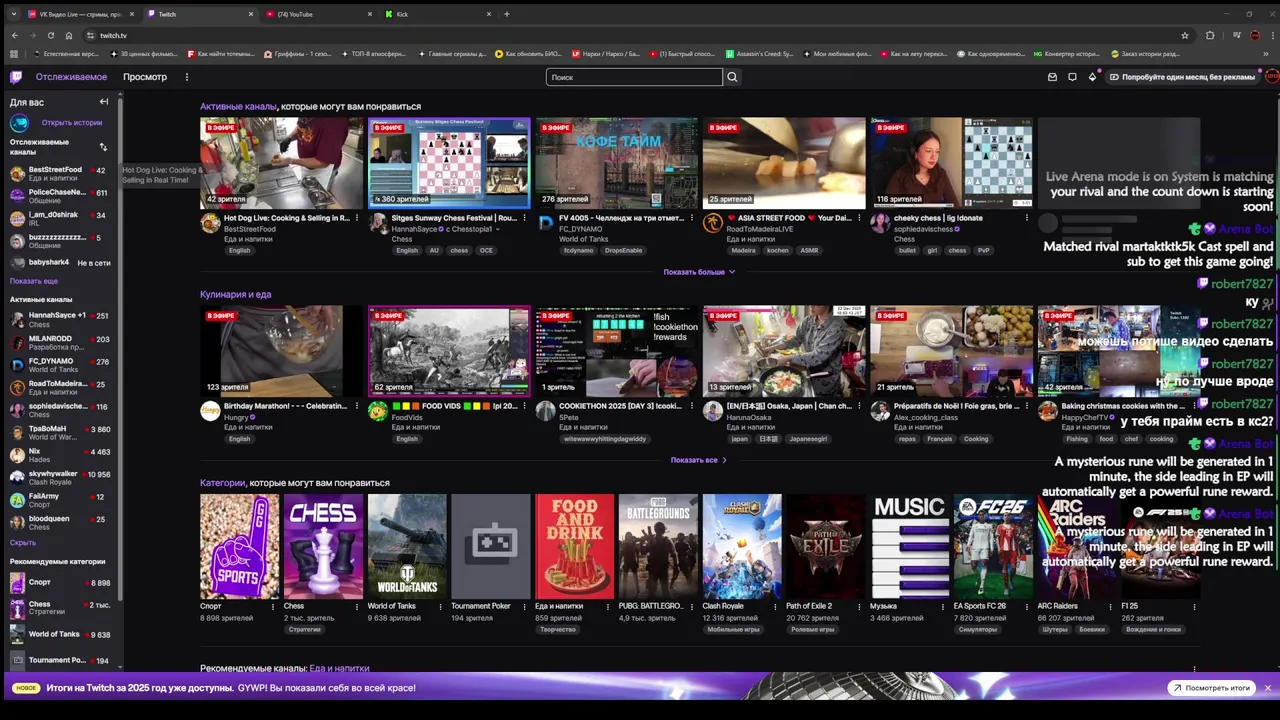
Task: Open the Кулинария и еда section link
Action: [x=235, y=294]
